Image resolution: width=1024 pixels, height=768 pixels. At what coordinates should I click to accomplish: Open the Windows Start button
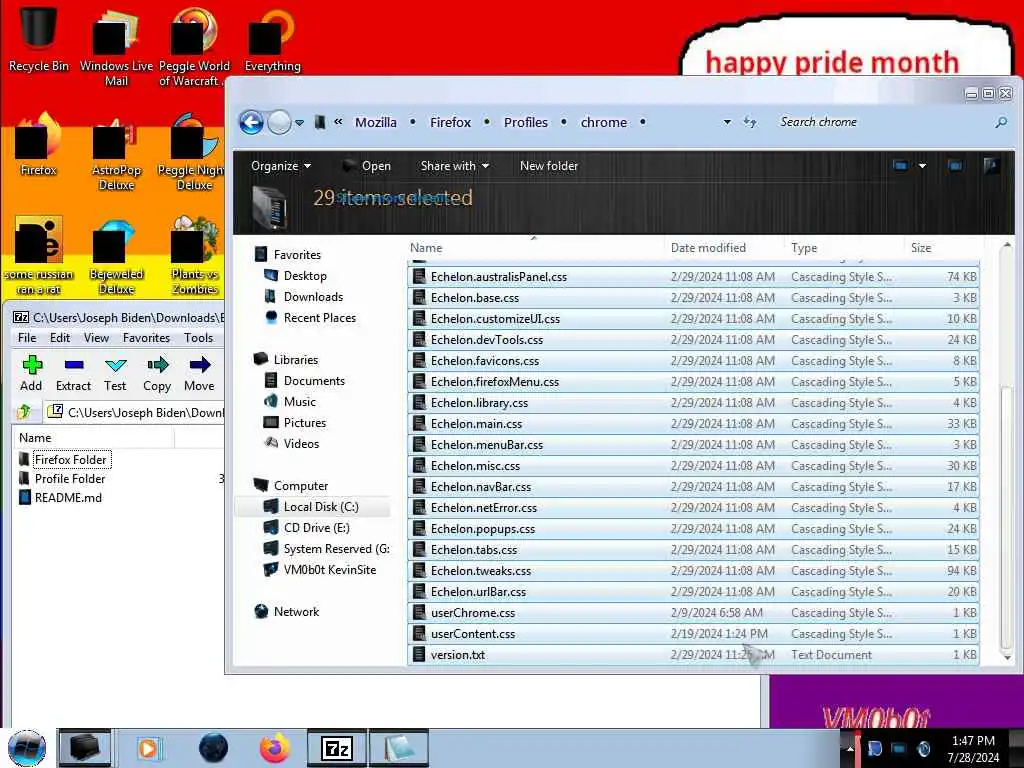pyautogui.click(x=27, y=748)
